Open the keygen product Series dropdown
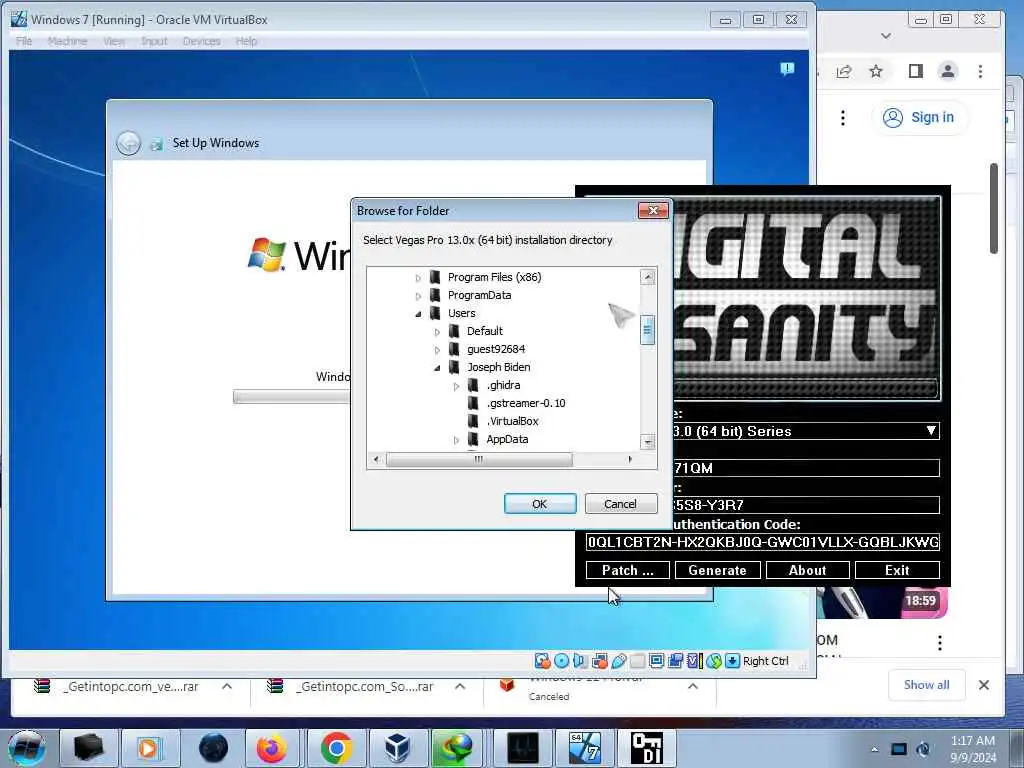 [931, 431]
